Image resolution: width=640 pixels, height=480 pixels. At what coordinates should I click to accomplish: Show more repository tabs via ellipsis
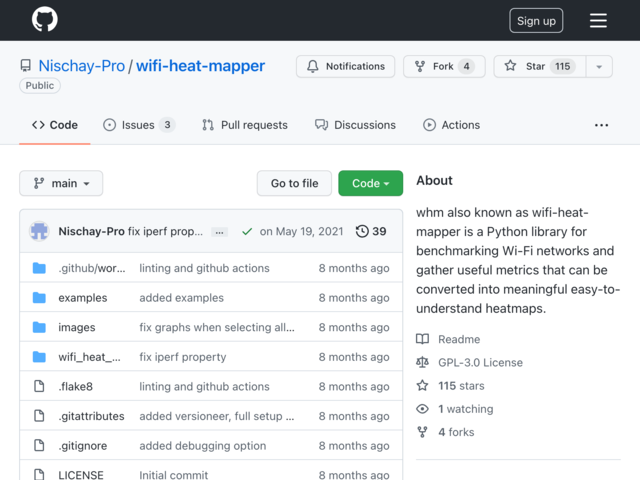coord(601,125)
